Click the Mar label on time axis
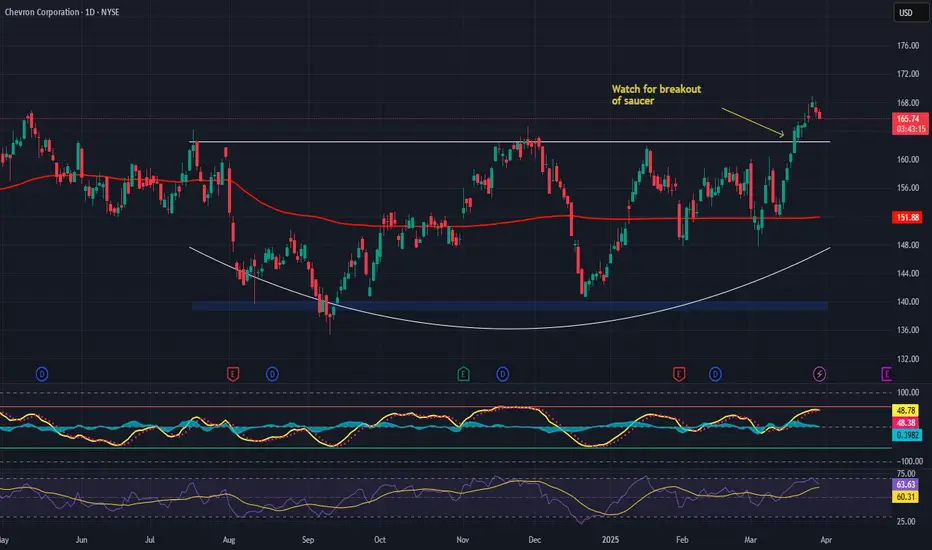This screenshot has width=932, height=550. (751, 540)
